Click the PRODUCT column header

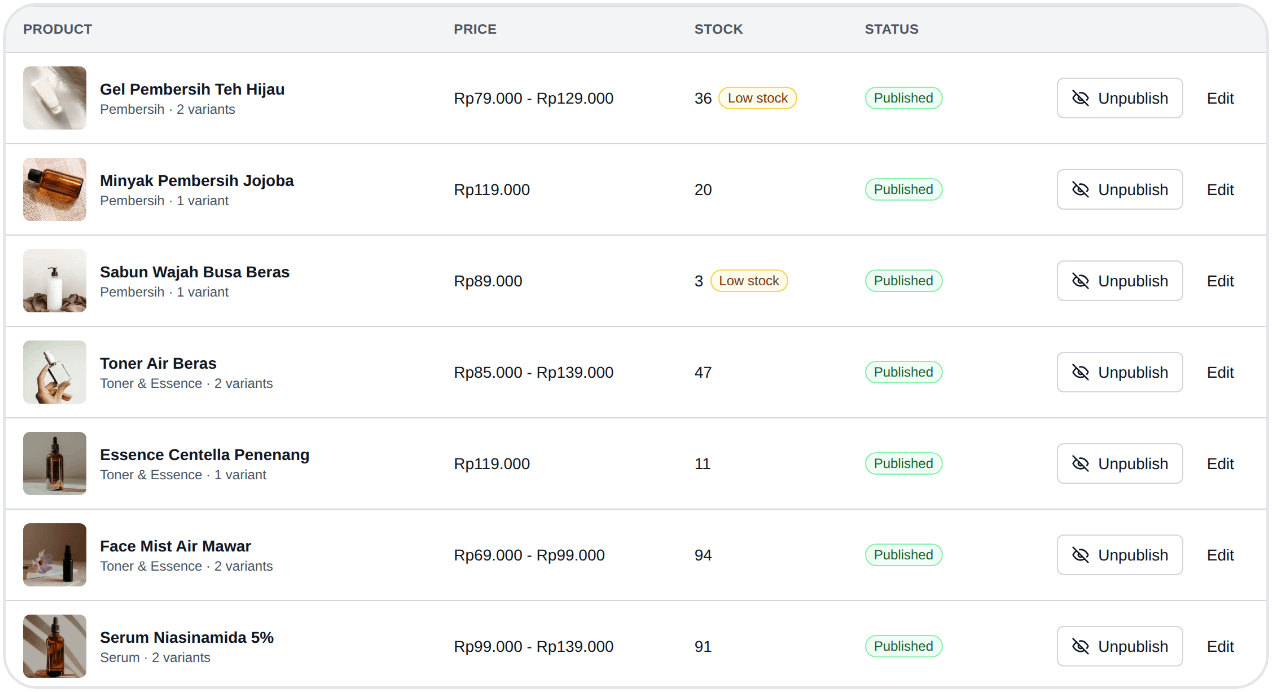(x=58, y=29)
